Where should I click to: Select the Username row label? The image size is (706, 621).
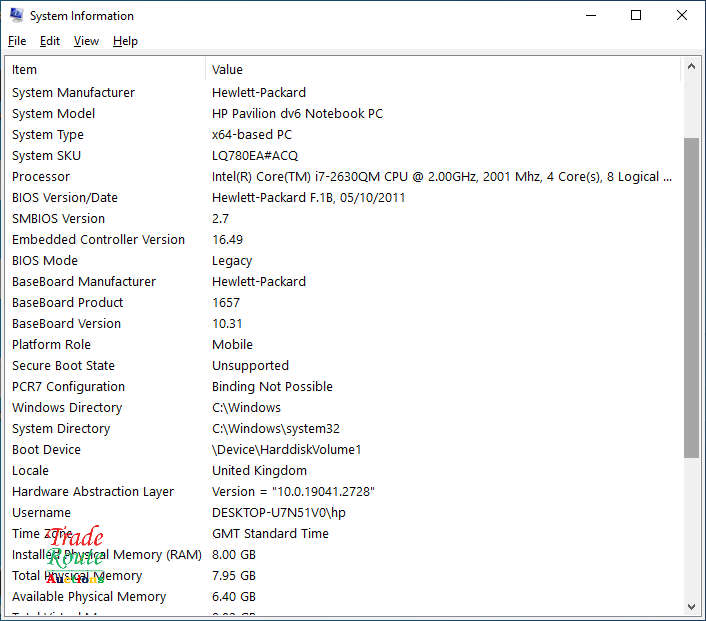tap(41, 513)
